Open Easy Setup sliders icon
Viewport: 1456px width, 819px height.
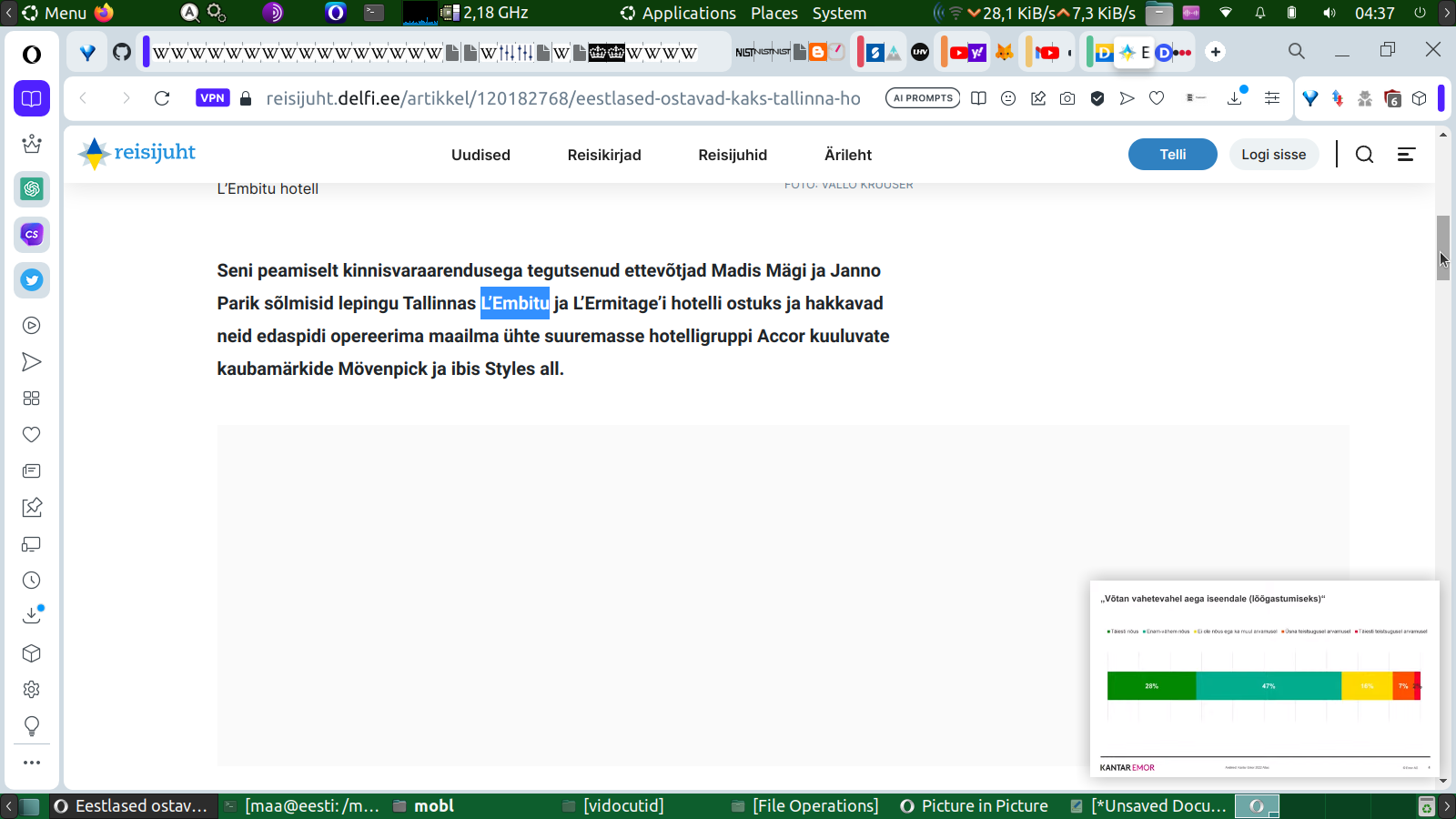(1272, 98)
